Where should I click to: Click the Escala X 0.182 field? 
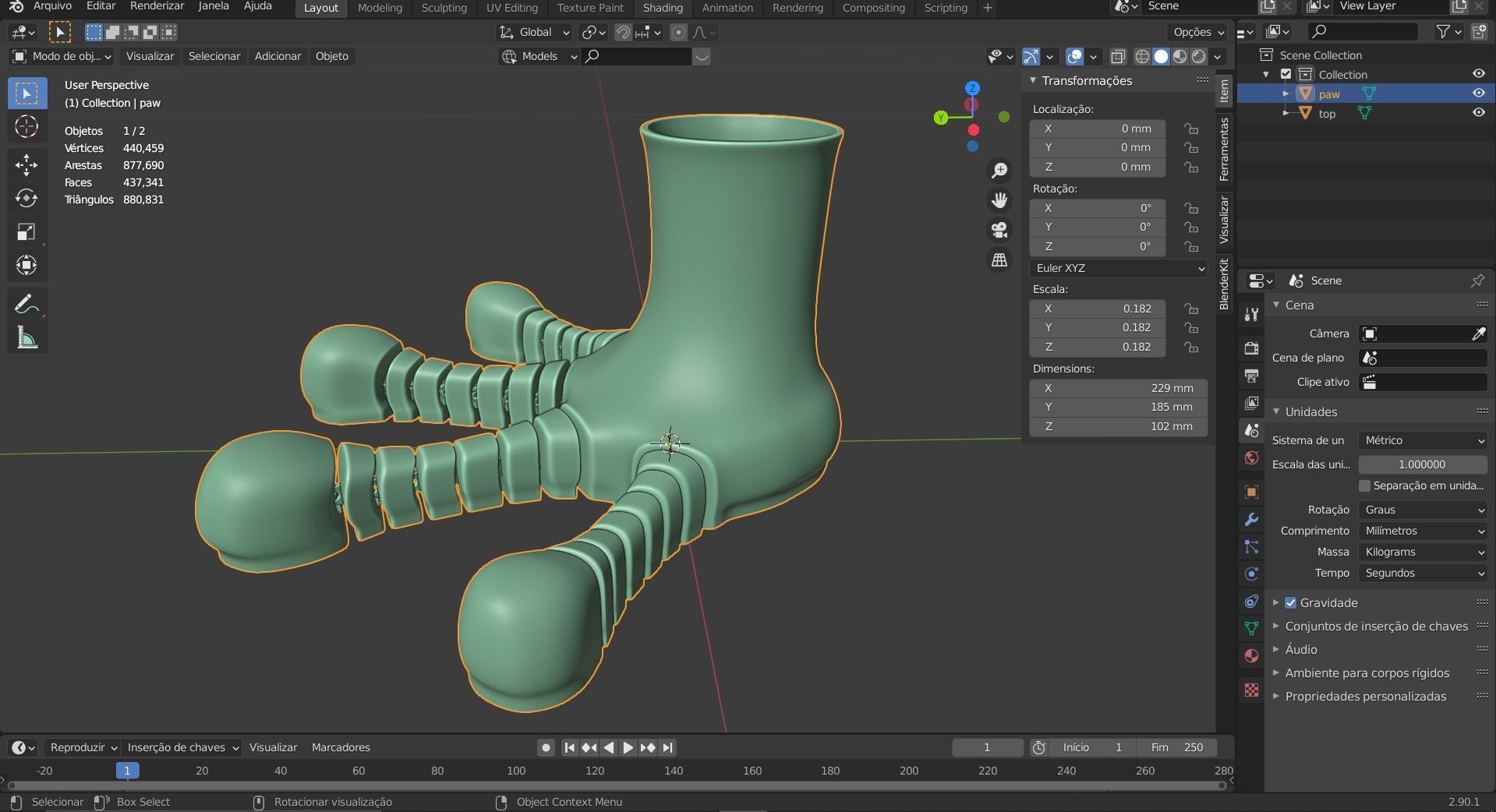click(x=1098, y=309)
